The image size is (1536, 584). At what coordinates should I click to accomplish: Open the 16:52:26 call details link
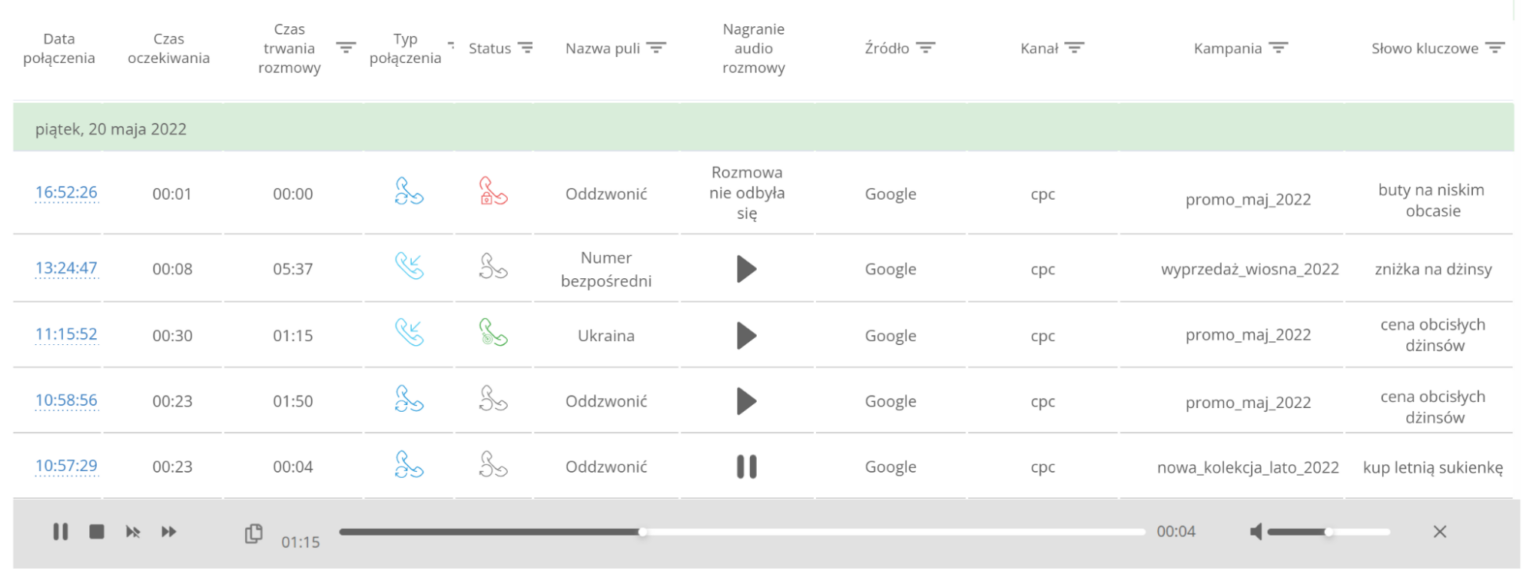(66, 192)
